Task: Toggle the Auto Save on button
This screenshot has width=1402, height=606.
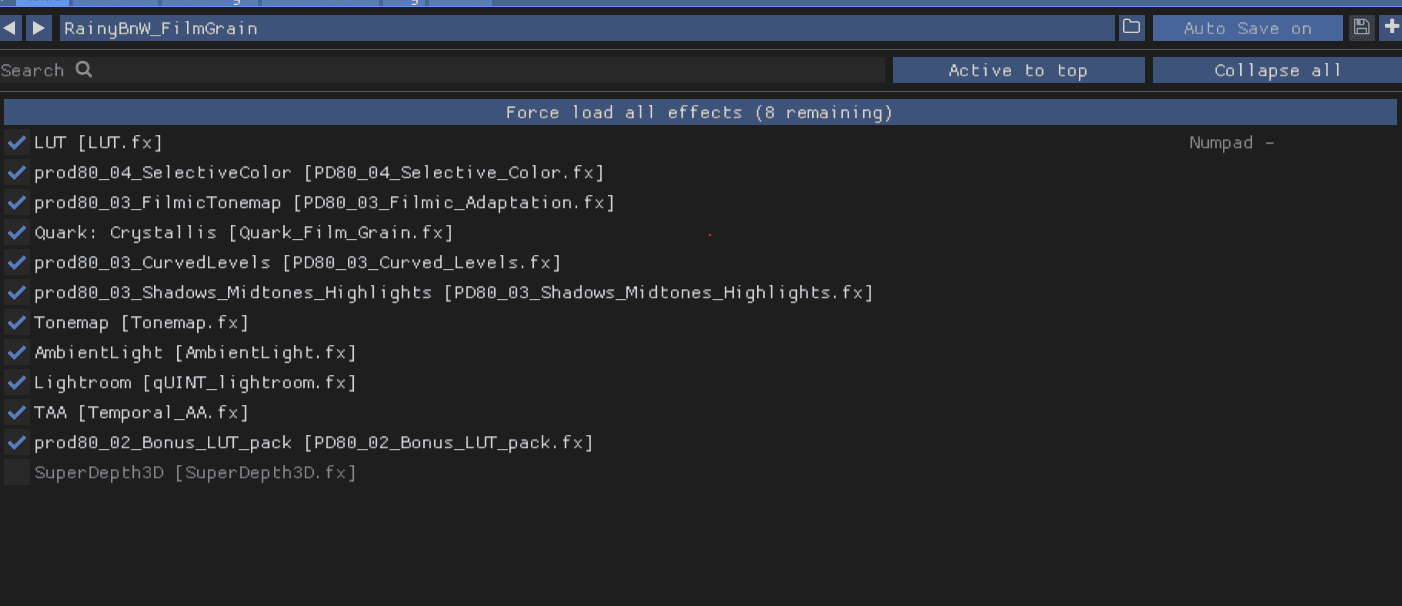Action: (x=1247, y=28)
